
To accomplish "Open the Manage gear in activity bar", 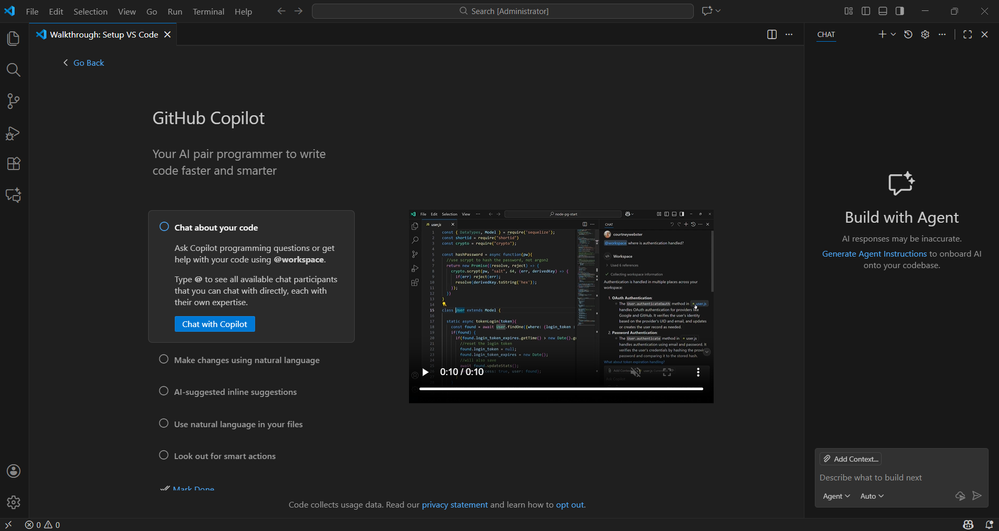I will coord(13,502).
